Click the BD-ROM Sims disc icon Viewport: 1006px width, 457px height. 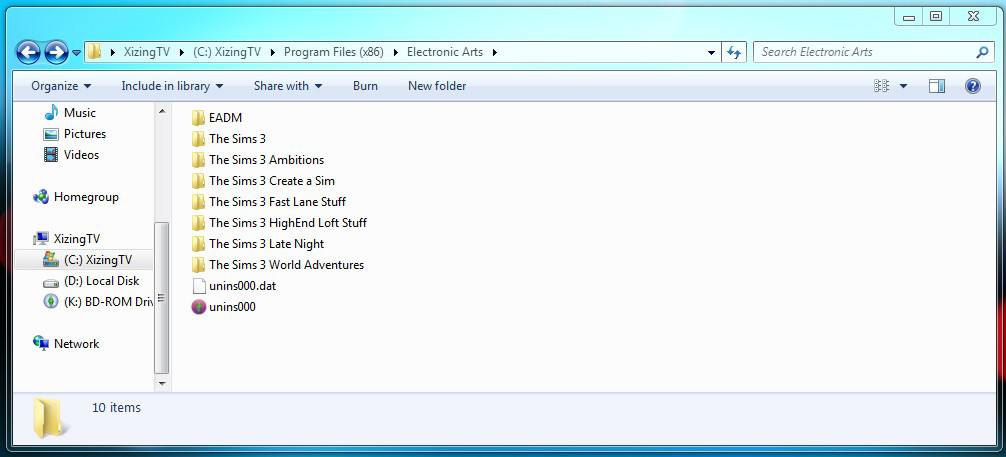coord(51,302)
